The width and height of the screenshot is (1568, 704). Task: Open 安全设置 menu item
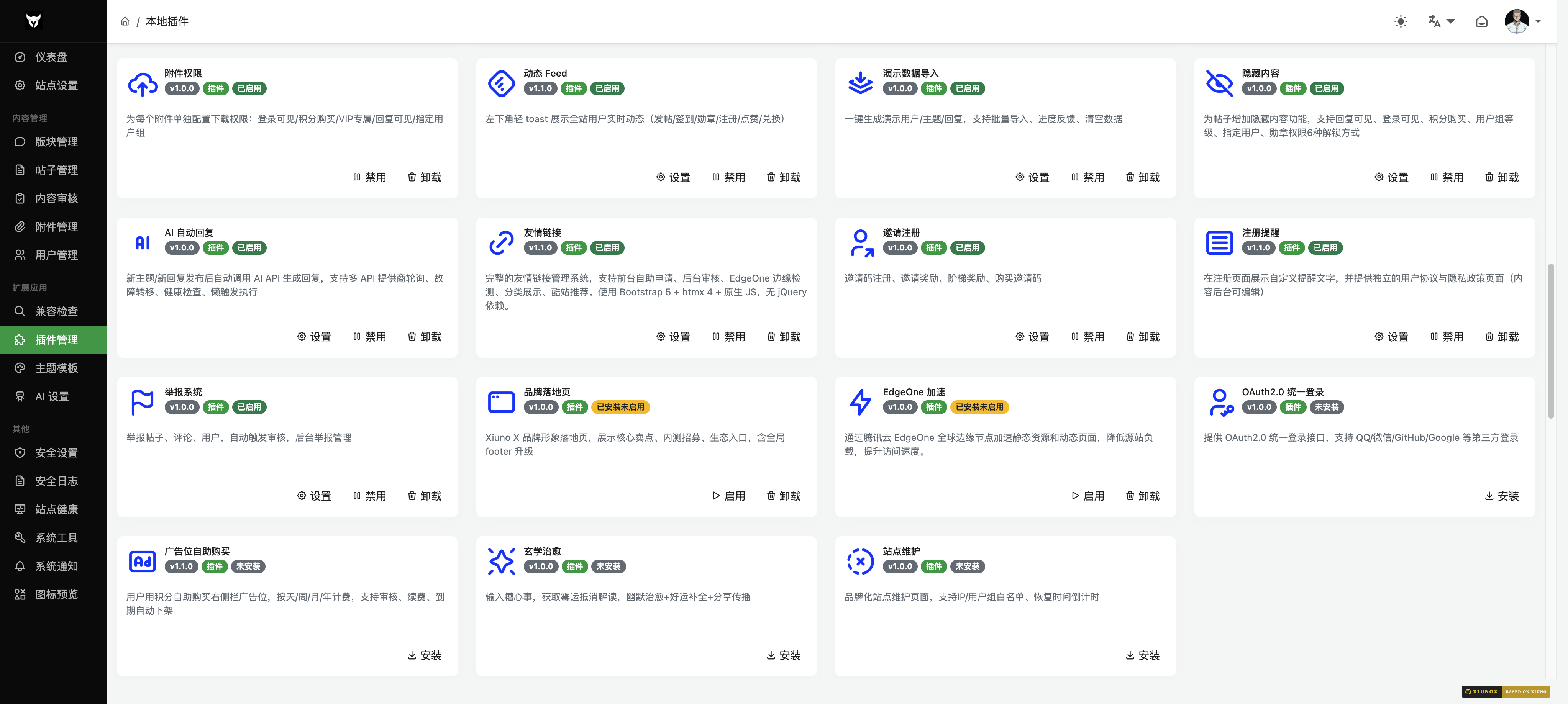pos(54,453)
